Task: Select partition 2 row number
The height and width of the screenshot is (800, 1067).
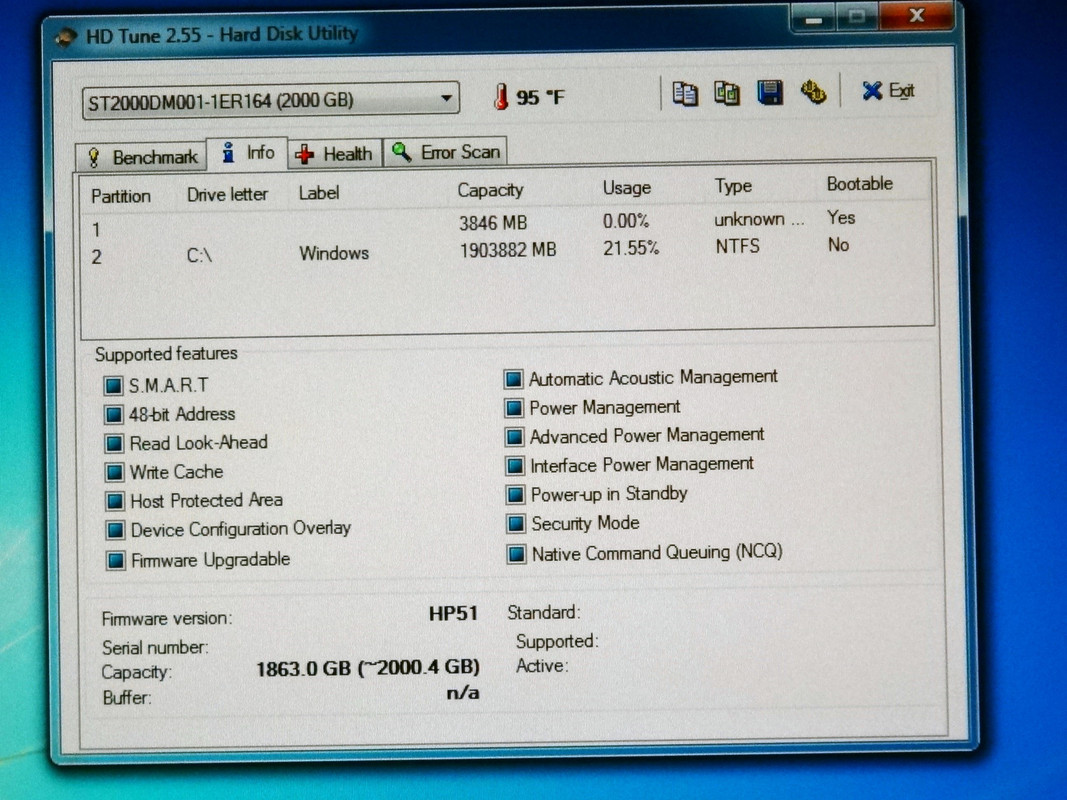Action: point(97,257)
